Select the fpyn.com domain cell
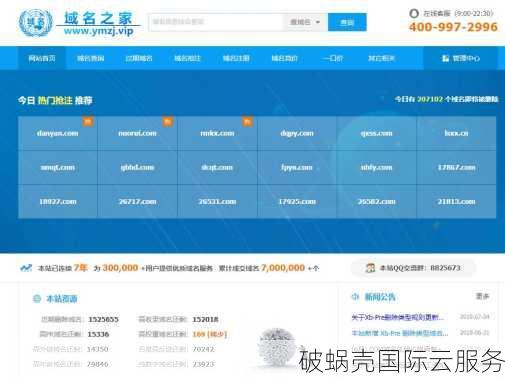 (297, 167)
